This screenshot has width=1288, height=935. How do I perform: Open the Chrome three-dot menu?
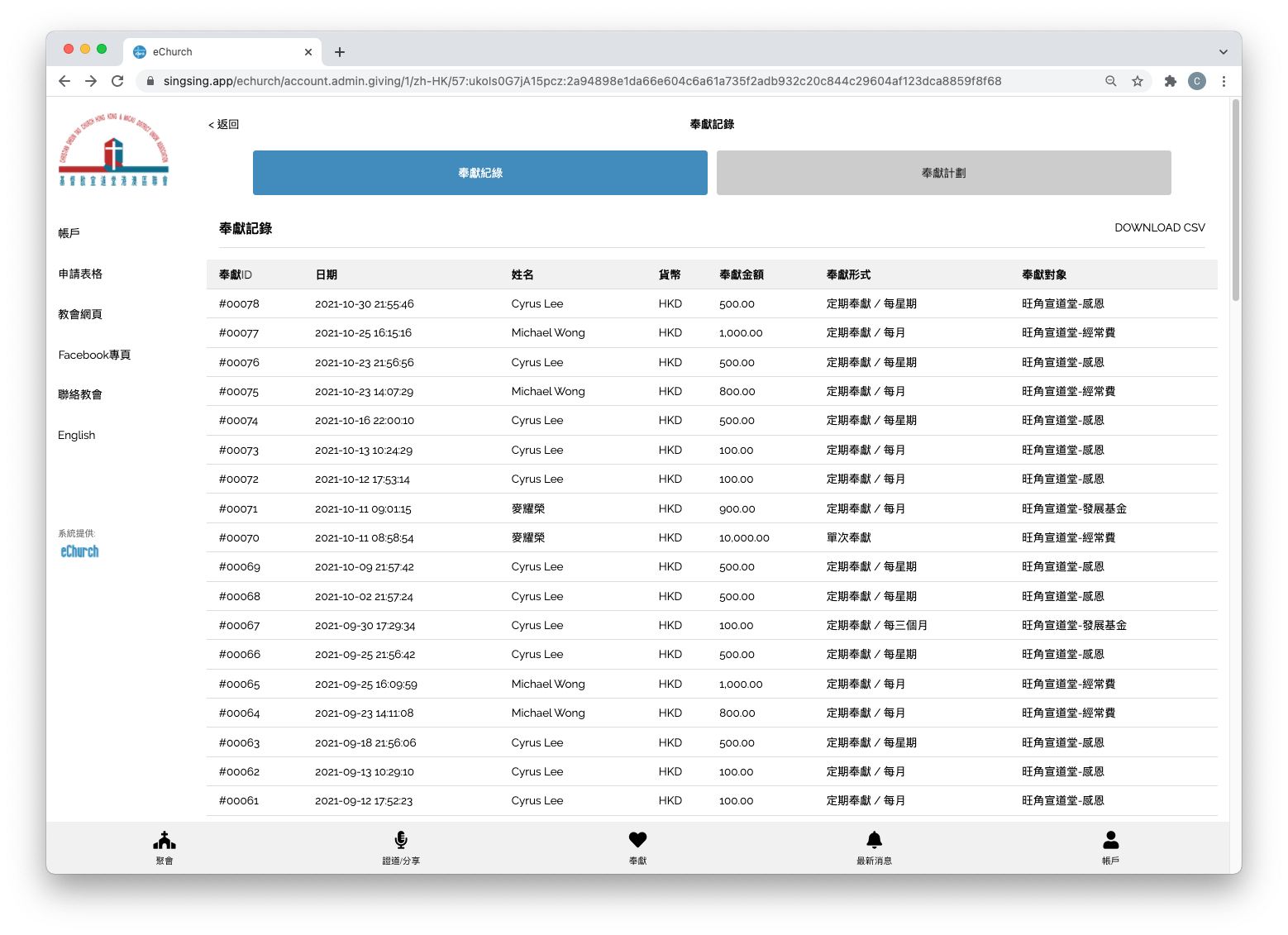[x=1224, y=81]
